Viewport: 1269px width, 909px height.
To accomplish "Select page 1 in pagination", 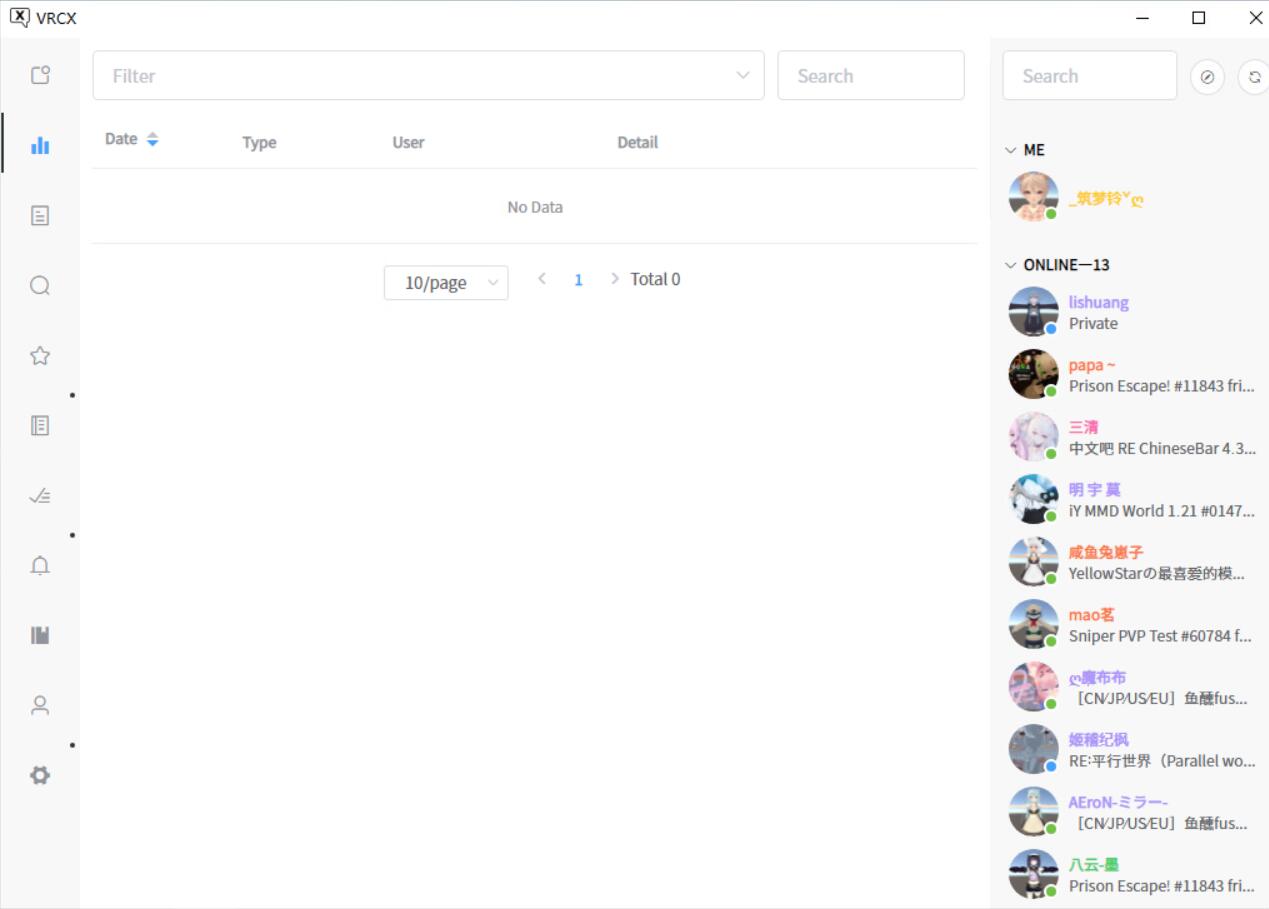I will pos(578,280).
